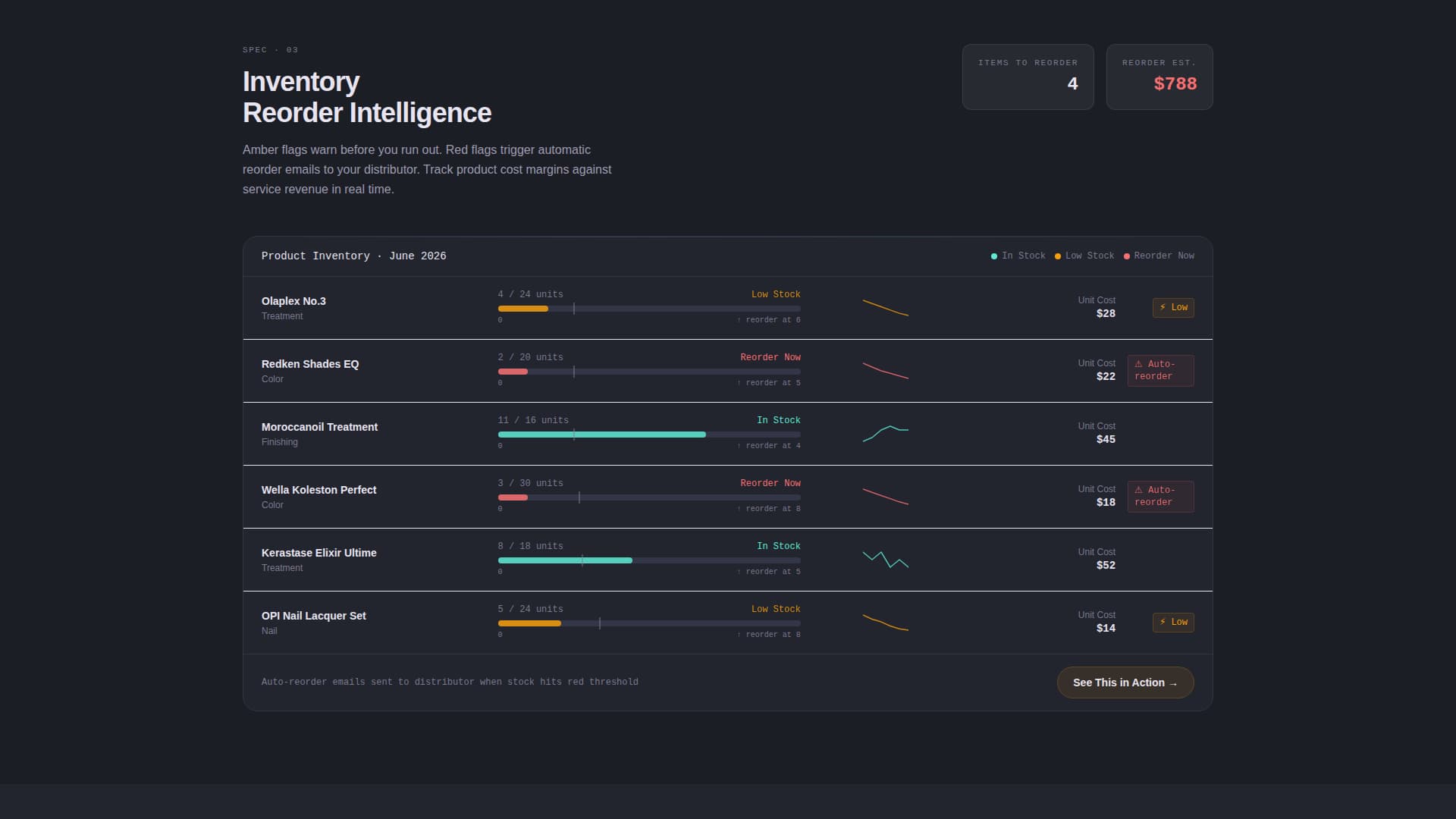View the Moroccanoil Treatment trend sparkline
The height and width of the screenshot is (819, 1456).
pyautogui.click(x=886, y=434)
